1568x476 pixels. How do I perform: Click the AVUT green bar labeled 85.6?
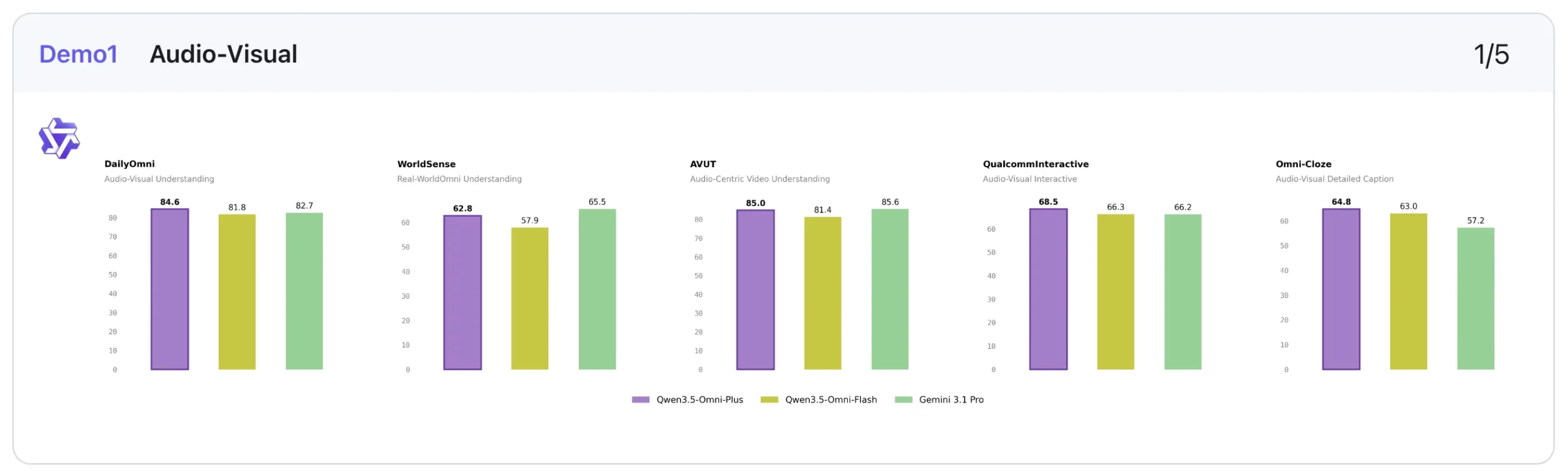click(x=890, y=289)
